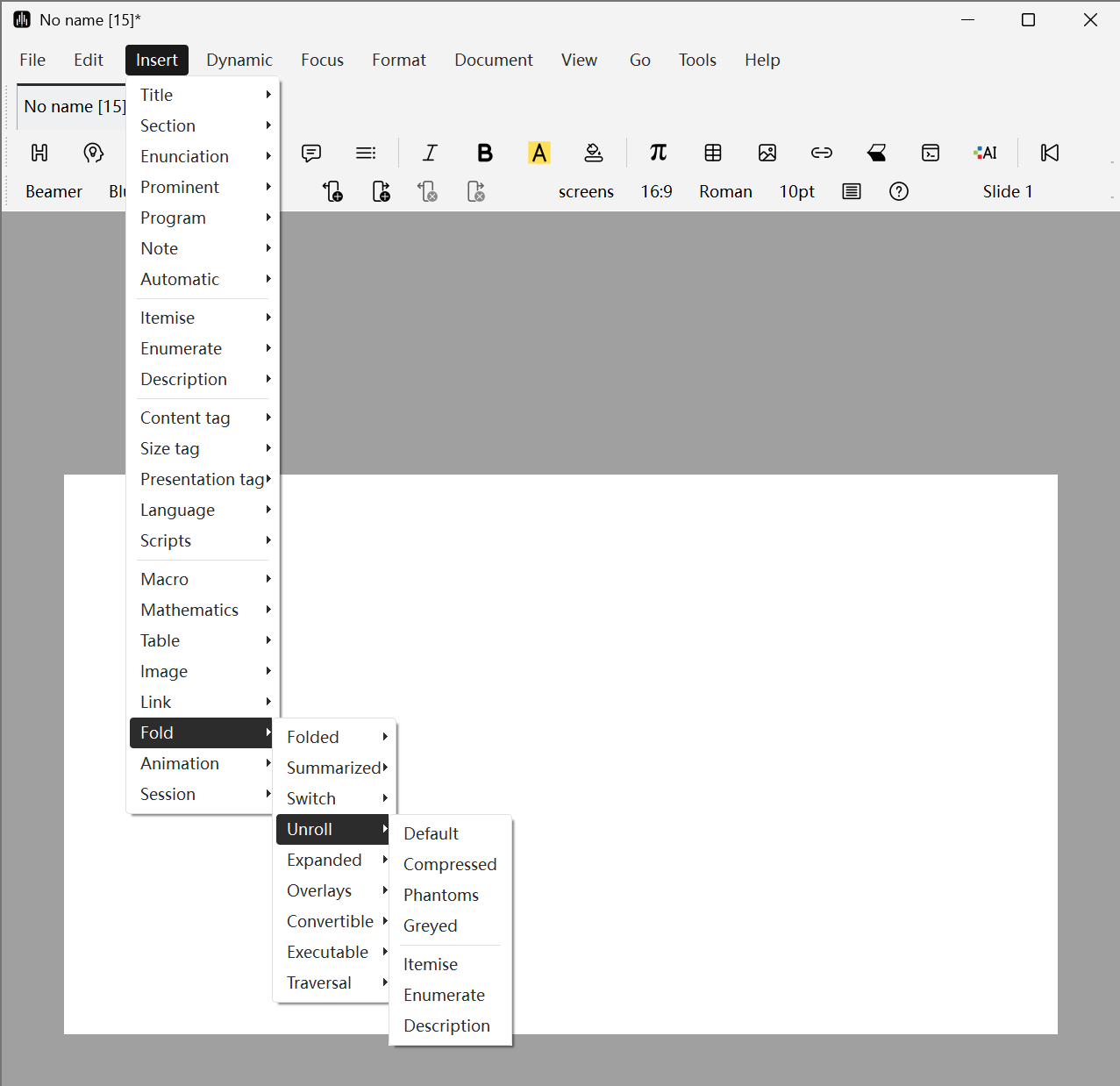Click the insert image toolbar icon
The width and height of the screenshot is (1120, 1086).
coord(767,153)
